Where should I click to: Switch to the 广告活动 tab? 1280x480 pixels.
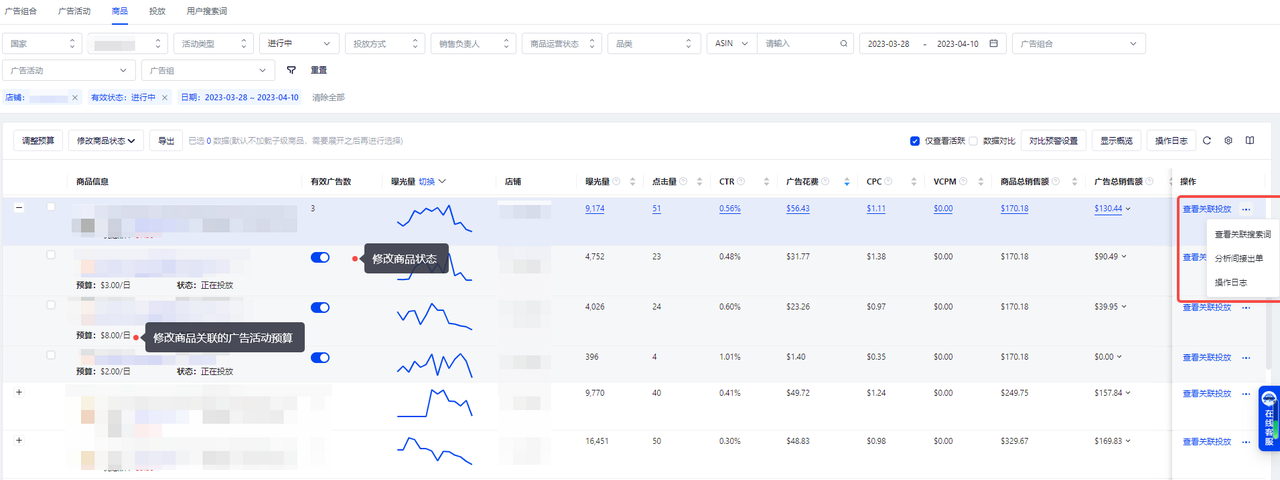[74, 10]
